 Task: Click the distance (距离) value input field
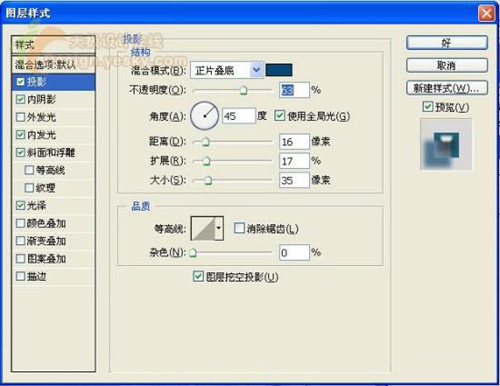[x=294, y=142]
